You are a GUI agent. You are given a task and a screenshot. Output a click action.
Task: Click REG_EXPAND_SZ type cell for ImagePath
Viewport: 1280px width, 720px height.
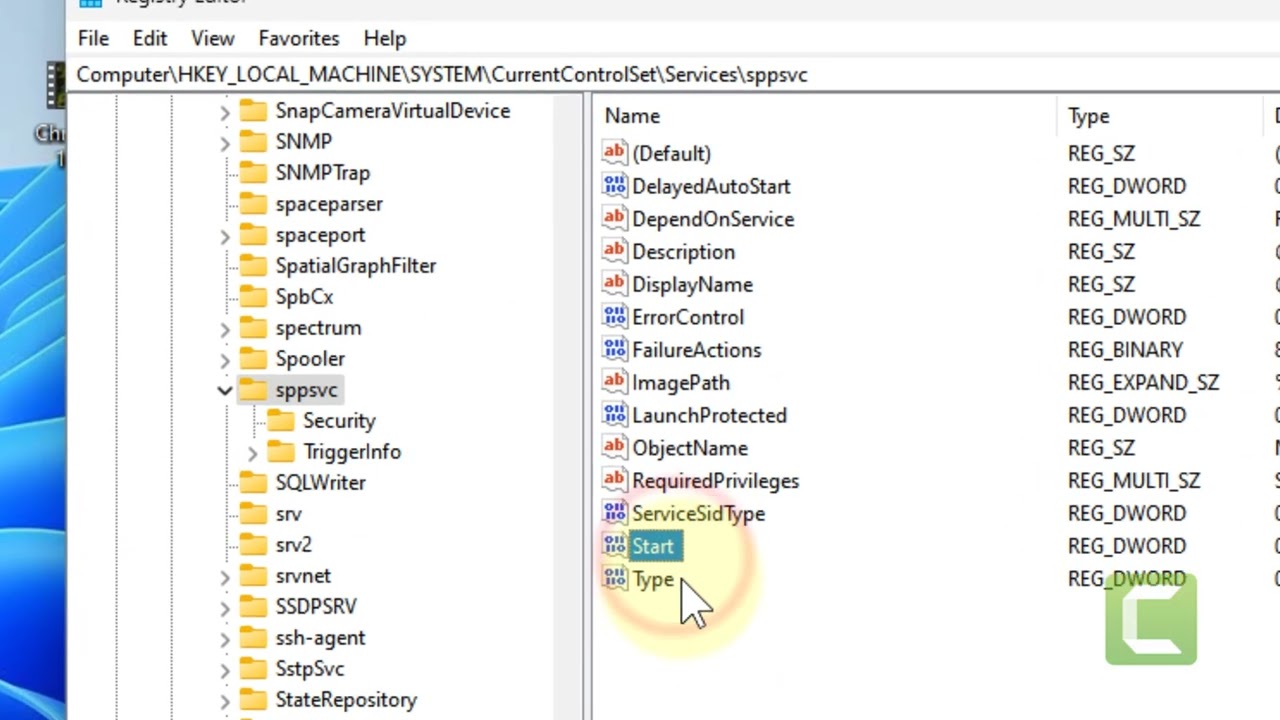[x=1143, y=382]
